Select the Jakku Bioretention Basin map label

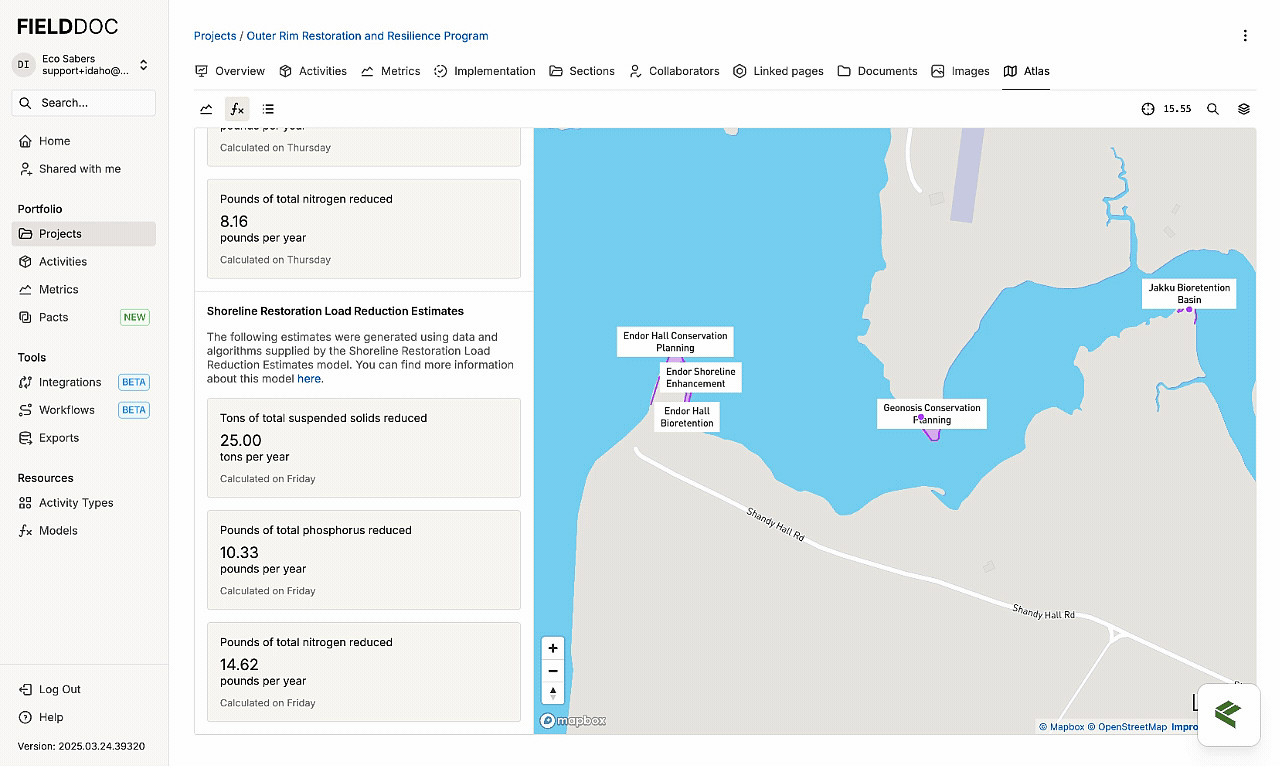[1189, 293]
